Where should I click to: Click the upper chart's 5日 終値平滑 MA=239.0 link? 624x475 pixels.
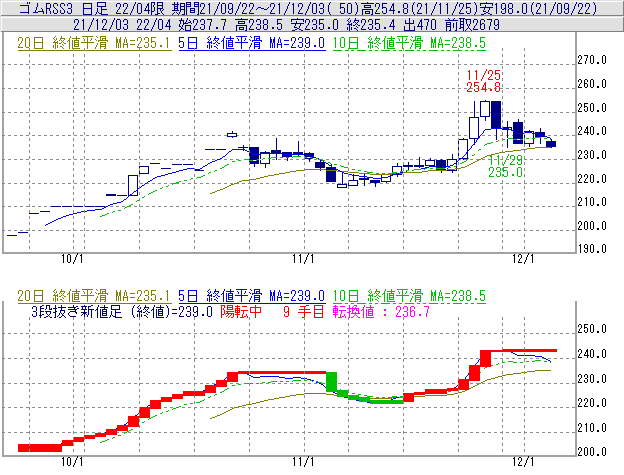click(252, 43)
